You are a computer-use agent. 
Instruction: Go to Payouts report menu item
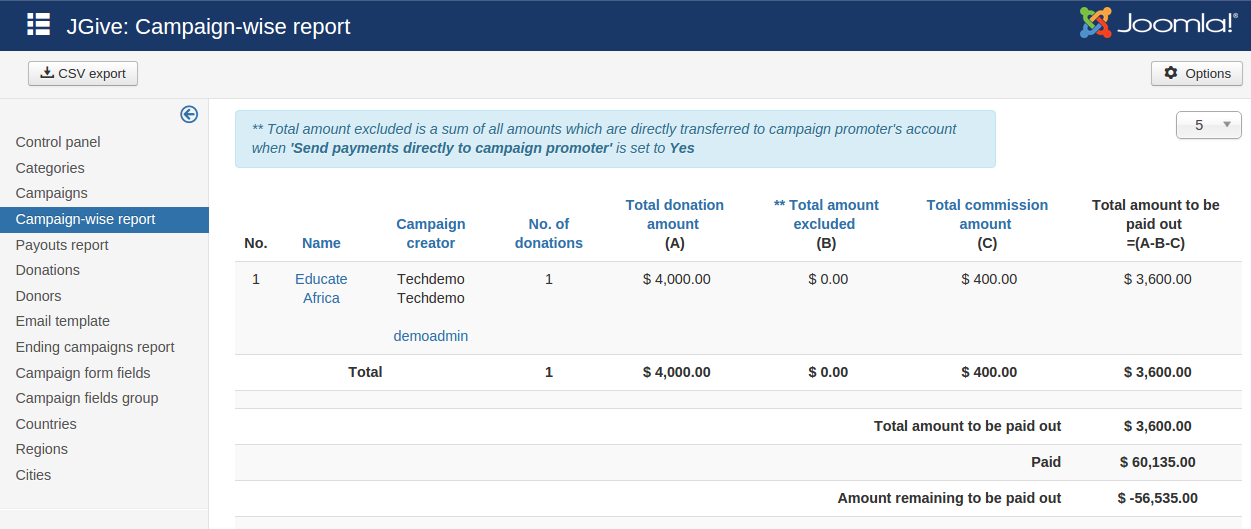coord(62,245)
